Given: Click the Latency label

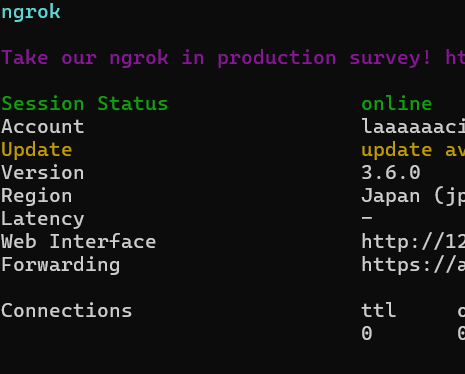Looking at the screenshot, I should tap(43, 219).
